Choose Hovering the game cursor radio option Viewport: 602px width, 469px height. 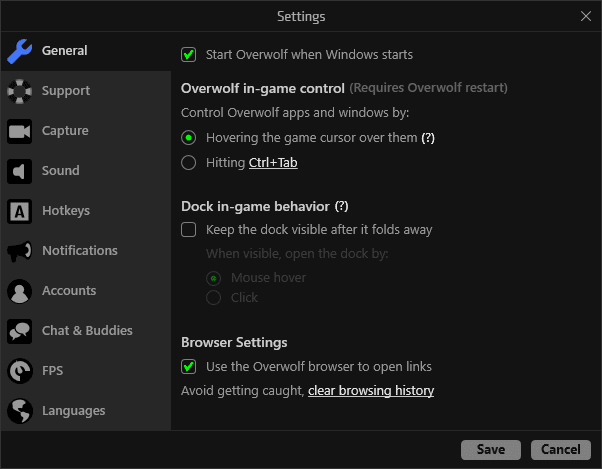(x=189, y=138)
